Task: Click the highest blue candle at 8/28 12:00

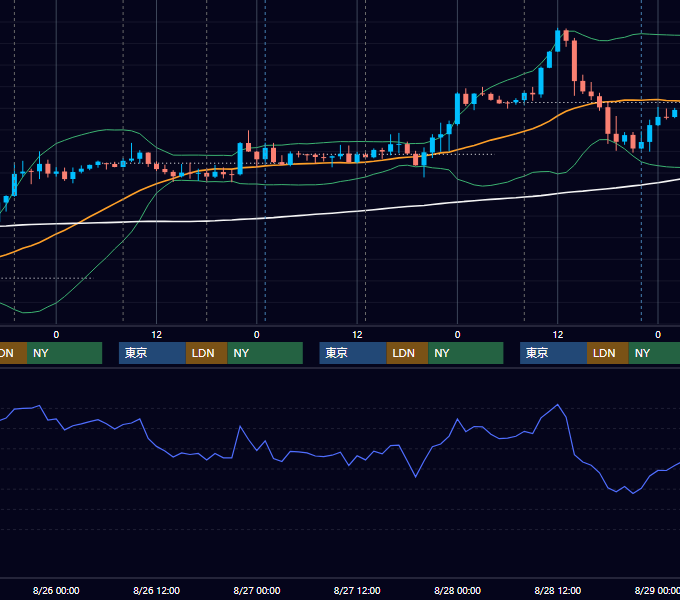Action: [558, 41]
